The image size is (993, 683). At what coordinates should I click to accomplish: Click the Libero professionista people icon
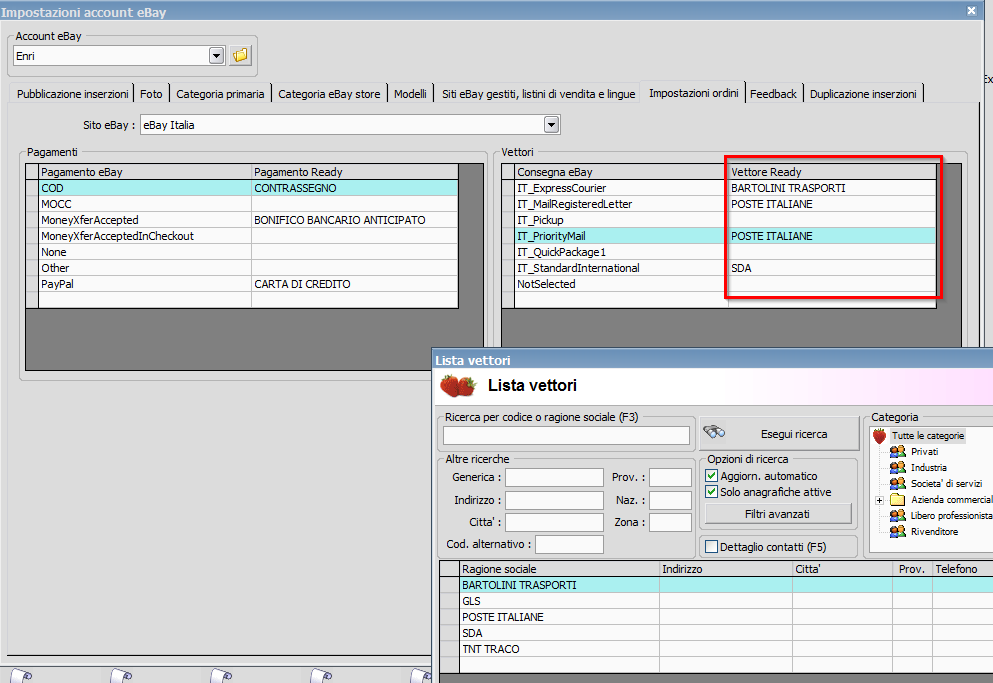[897, 516]
